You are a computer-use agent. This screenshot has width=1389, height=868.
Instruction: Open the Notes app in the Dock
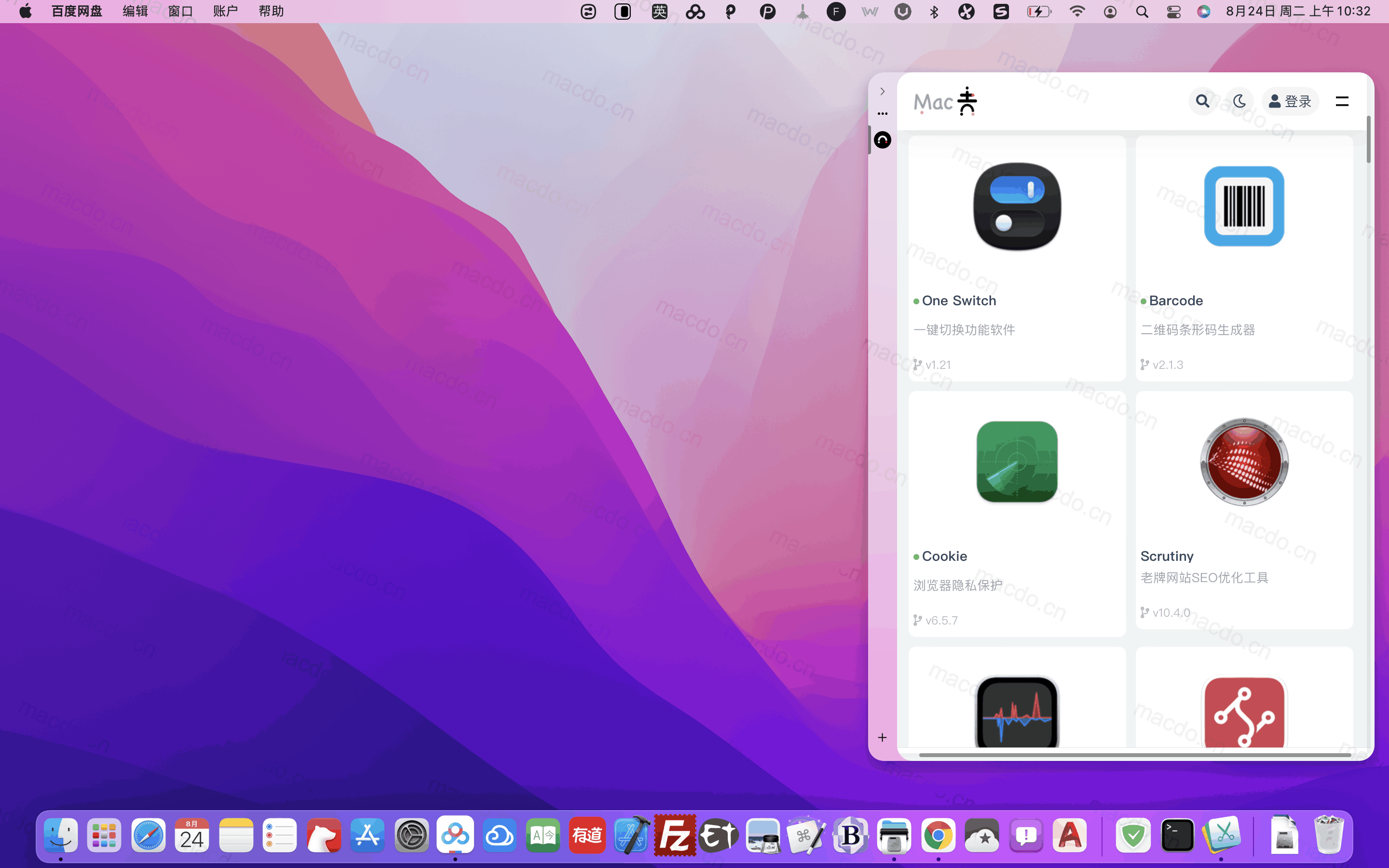click(236, 835)
